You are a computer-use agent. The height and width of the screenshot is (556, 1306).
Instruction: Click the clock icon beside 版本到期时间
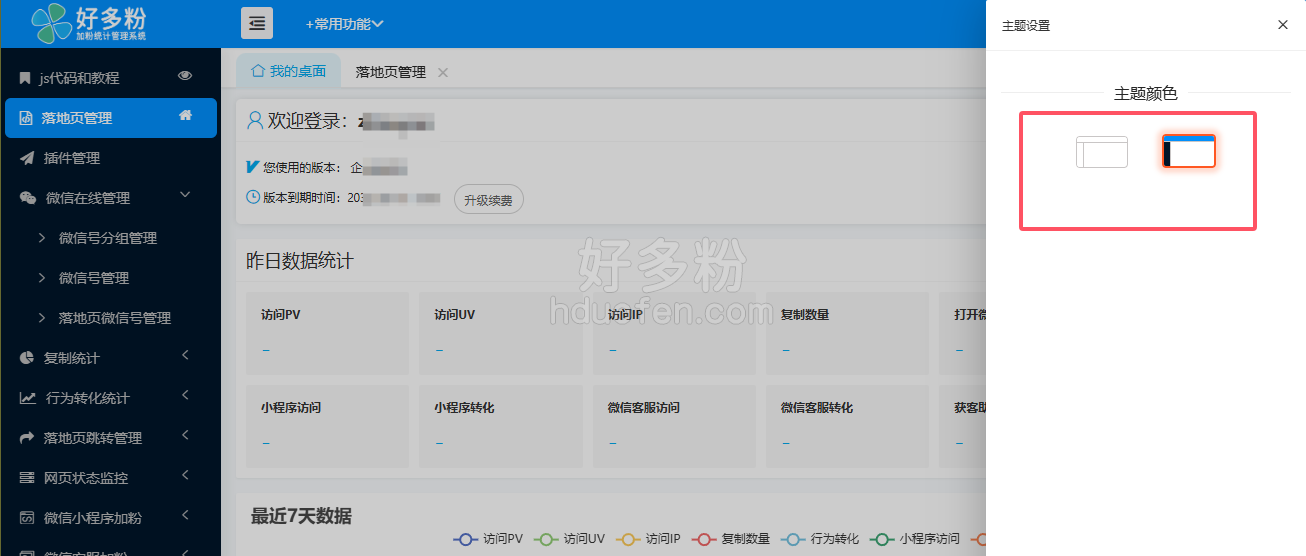coord(253,198)
